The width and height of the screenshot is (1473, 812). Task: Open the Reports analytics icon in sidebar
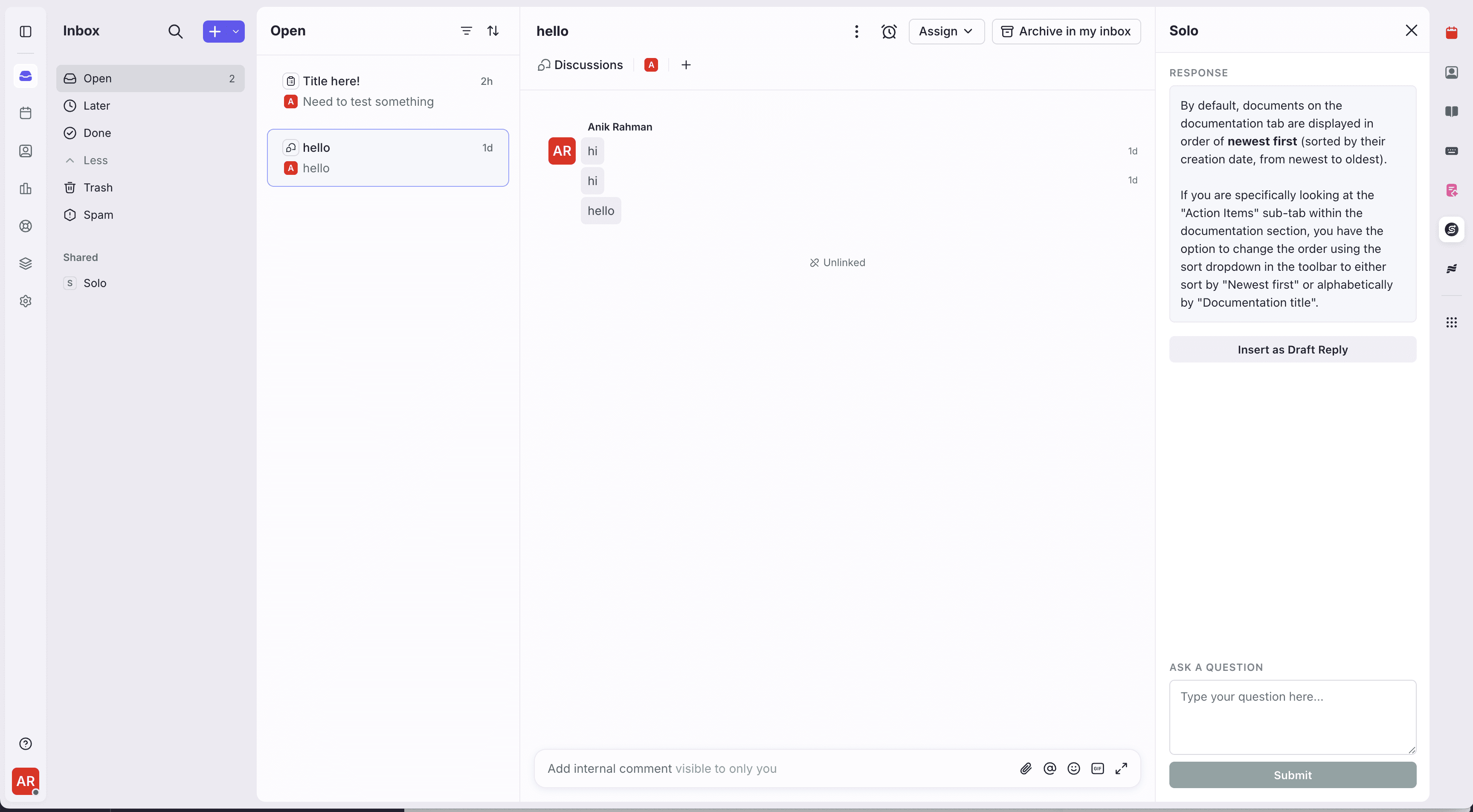(25, 188)
